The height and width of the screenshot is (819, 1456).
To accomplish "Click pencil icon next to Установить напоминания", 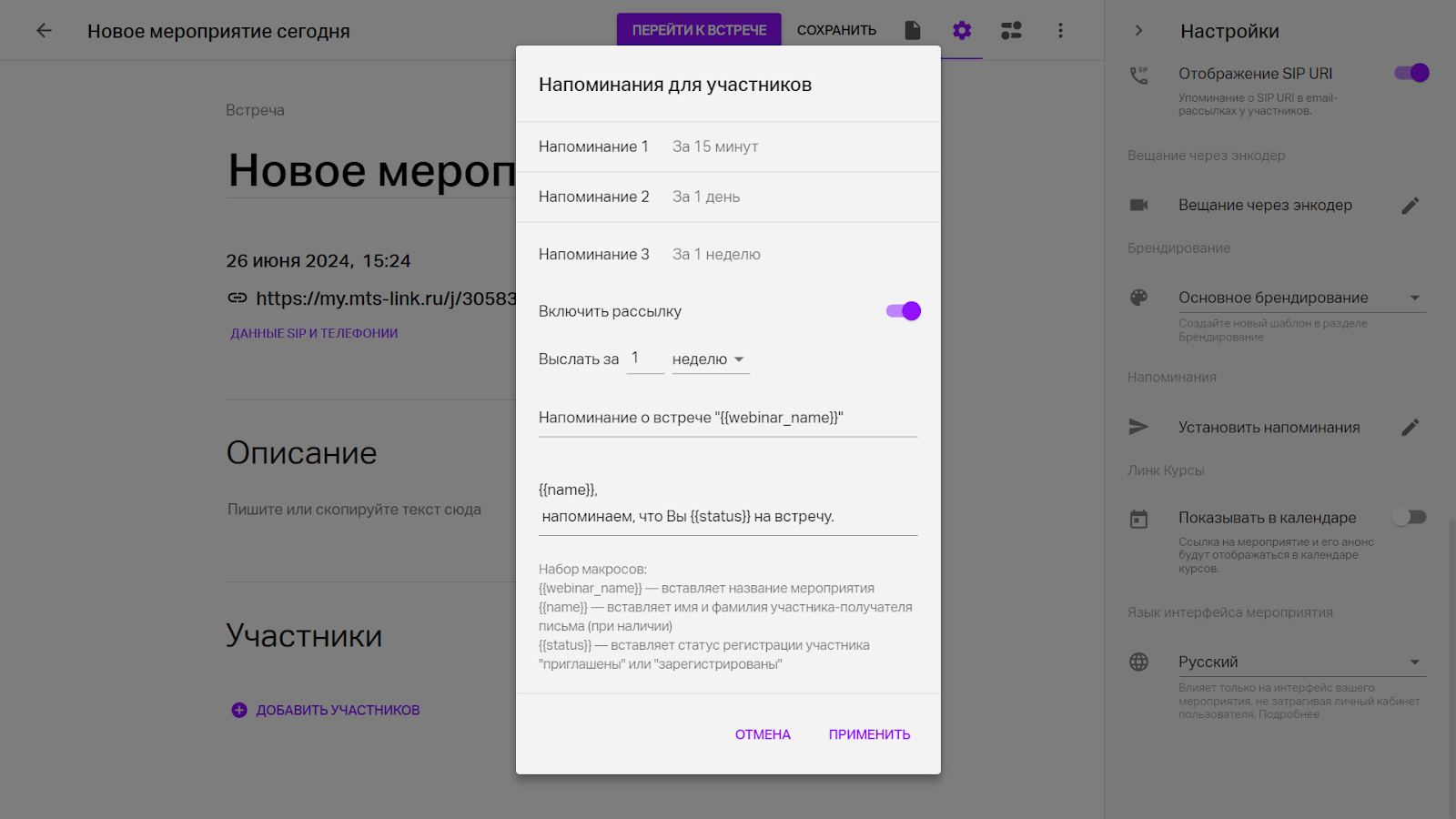I will coord(1410,428).
